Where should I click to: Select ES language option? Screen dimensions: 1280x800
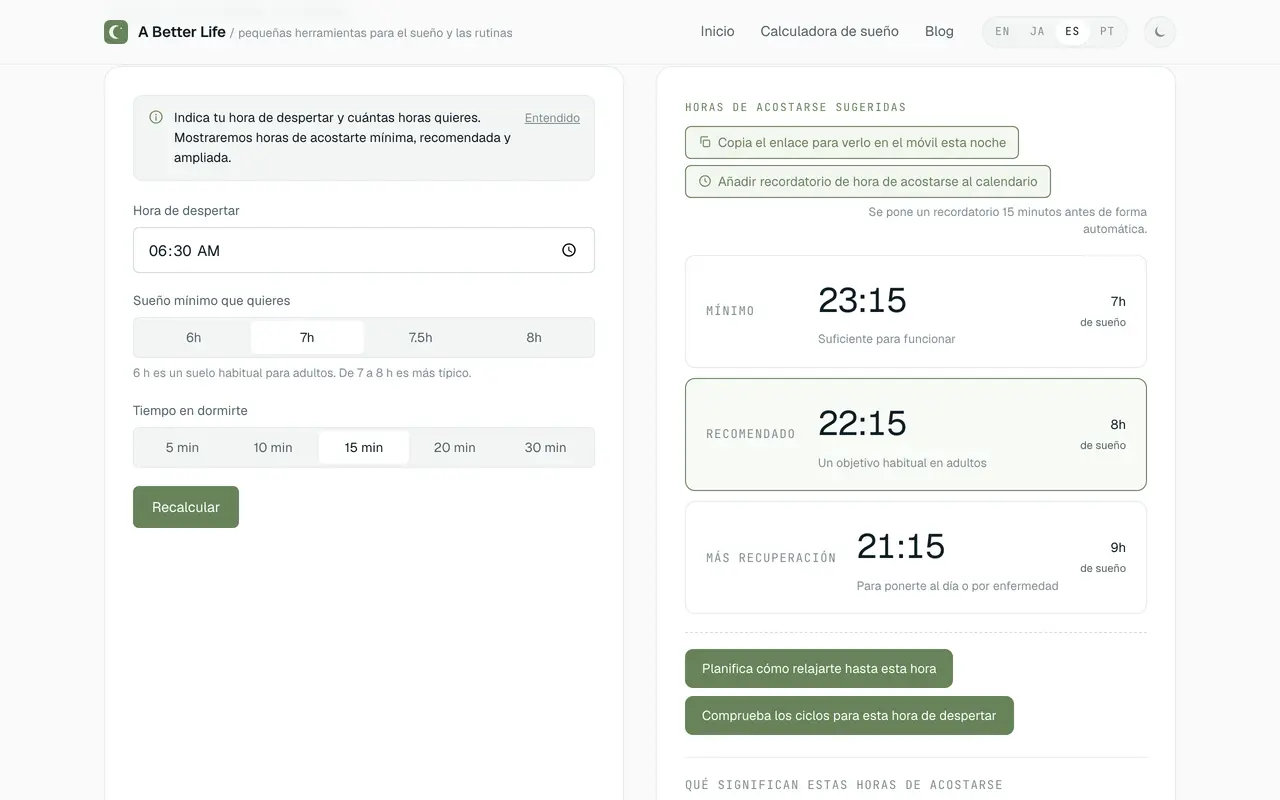(1072, 32)
